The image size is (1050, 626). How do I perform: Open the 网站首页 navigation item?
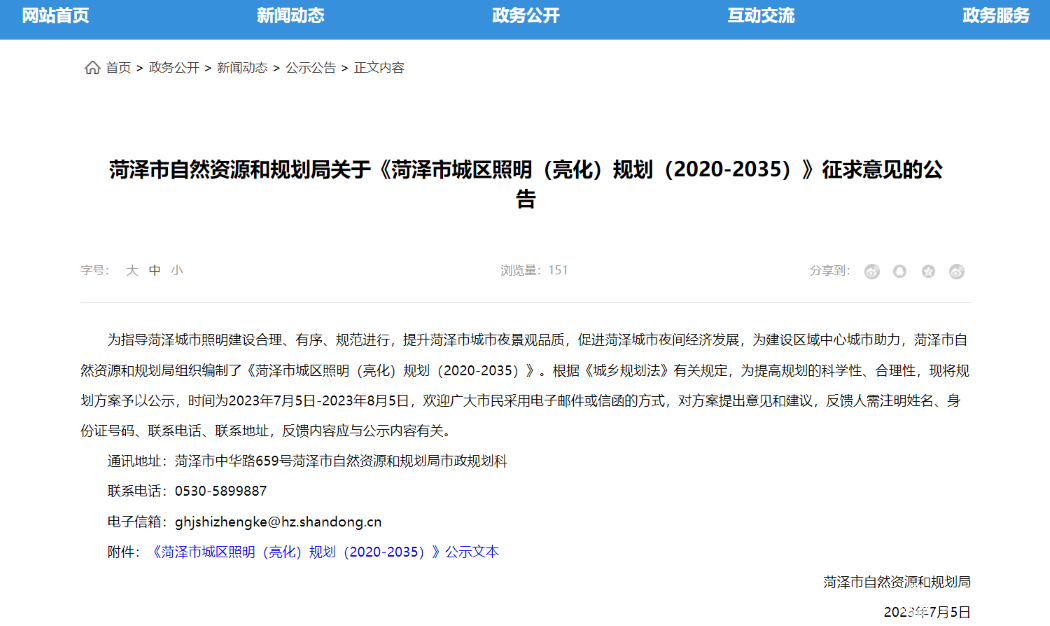(x=55, y=15)
